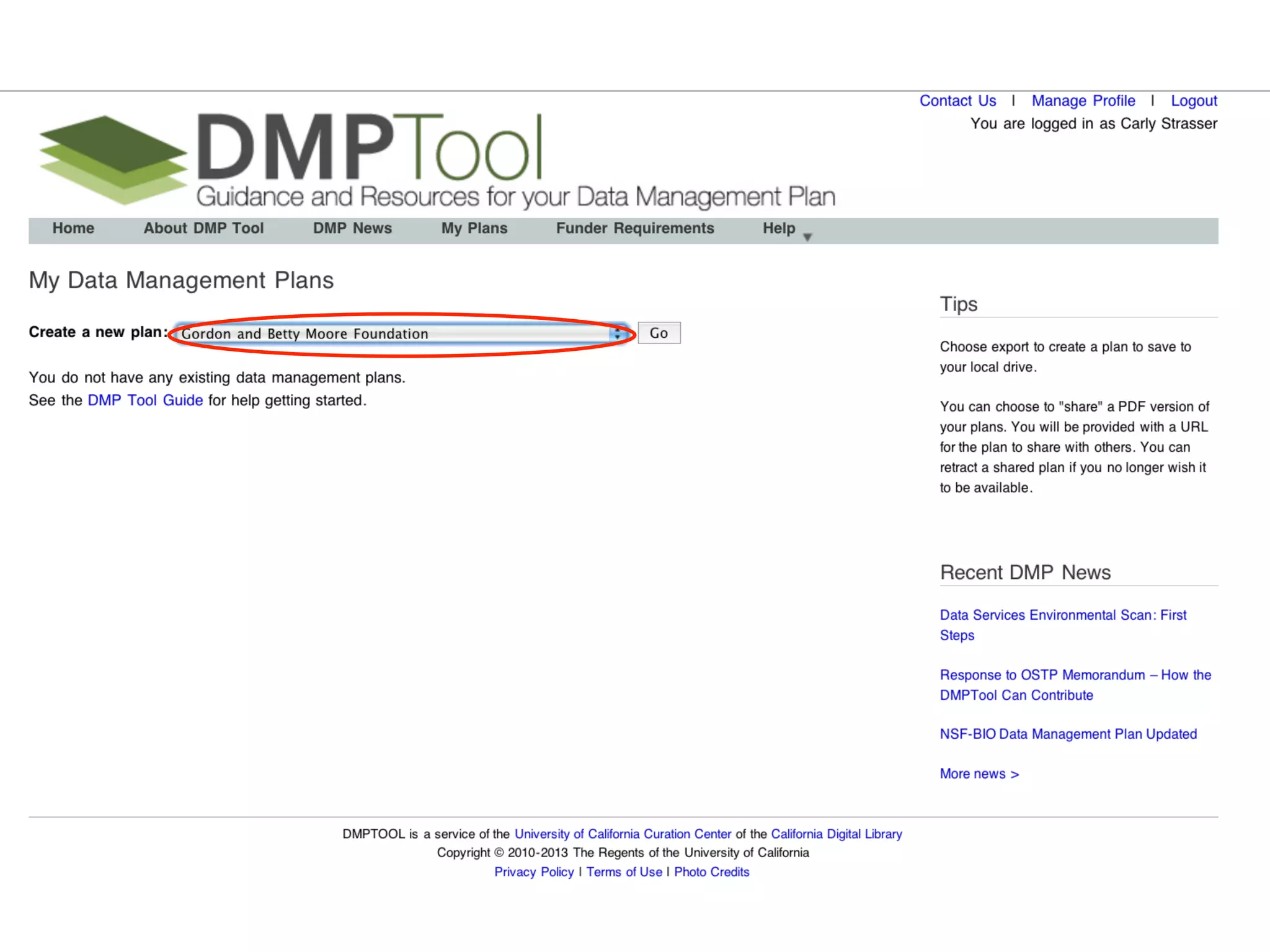Viewport: 1270px width, 952px height.
Task: Open Manage Profile link
Action: pos(1083,100)
